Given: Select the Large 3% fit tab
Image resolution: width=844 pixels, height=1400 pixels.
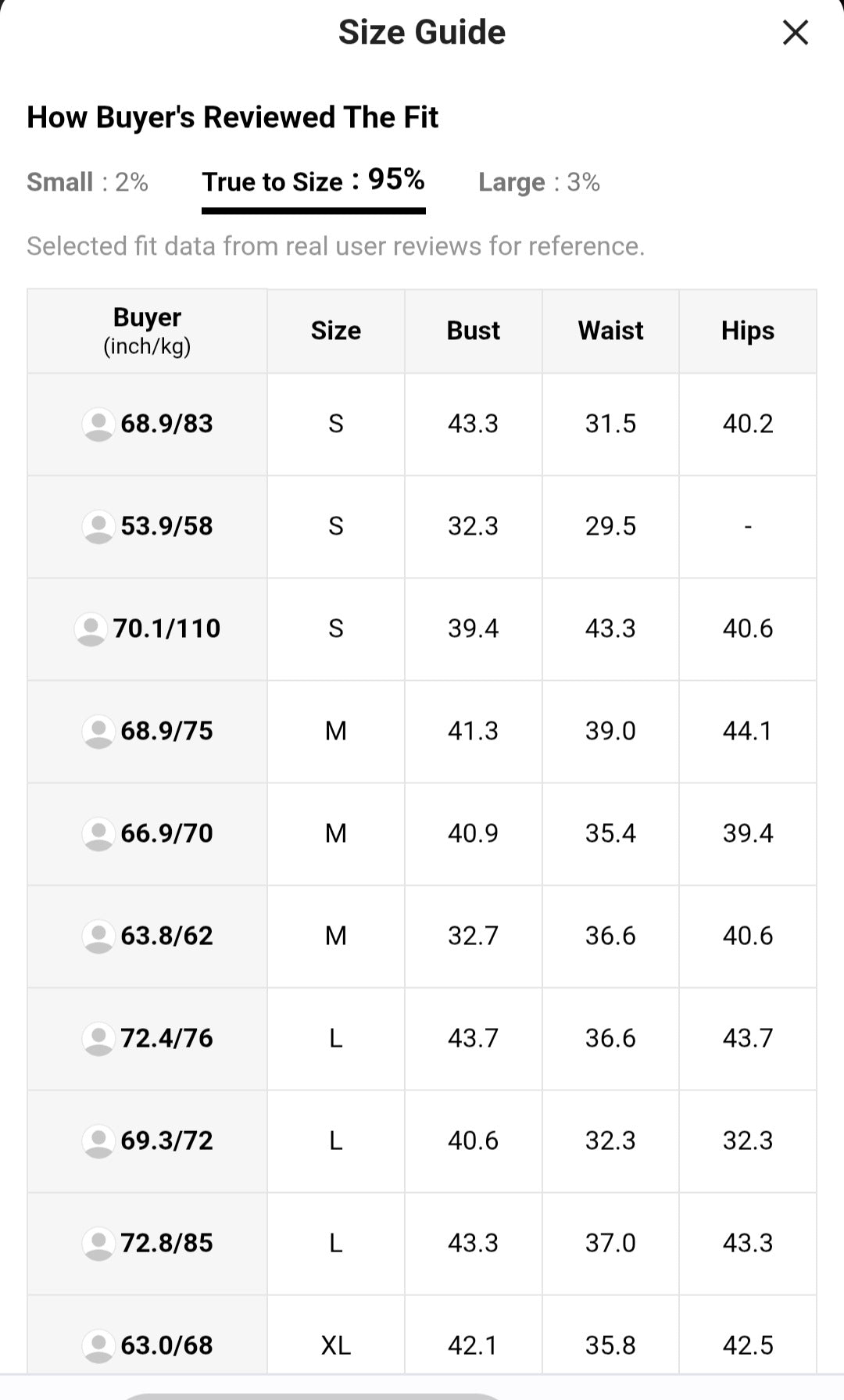Looking at the screenshot, I should click(539, 182).
